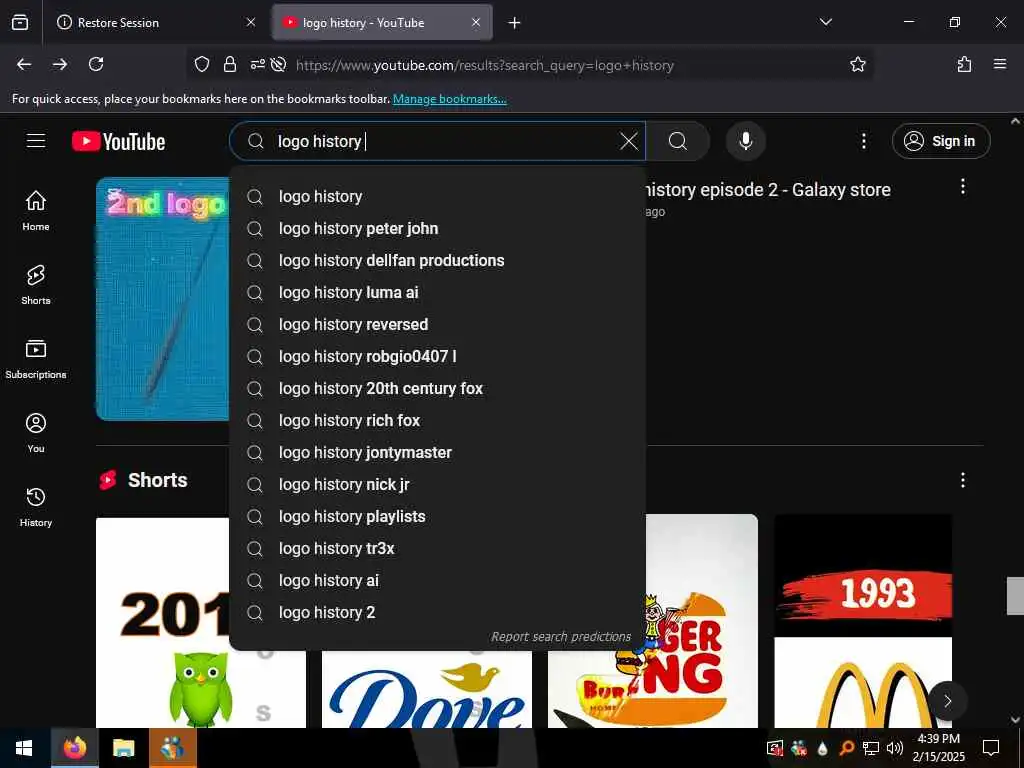The height and width of the screenshot is (768, 1024).
Task: Click the magnifier search button
Action: tap(678, 141)
